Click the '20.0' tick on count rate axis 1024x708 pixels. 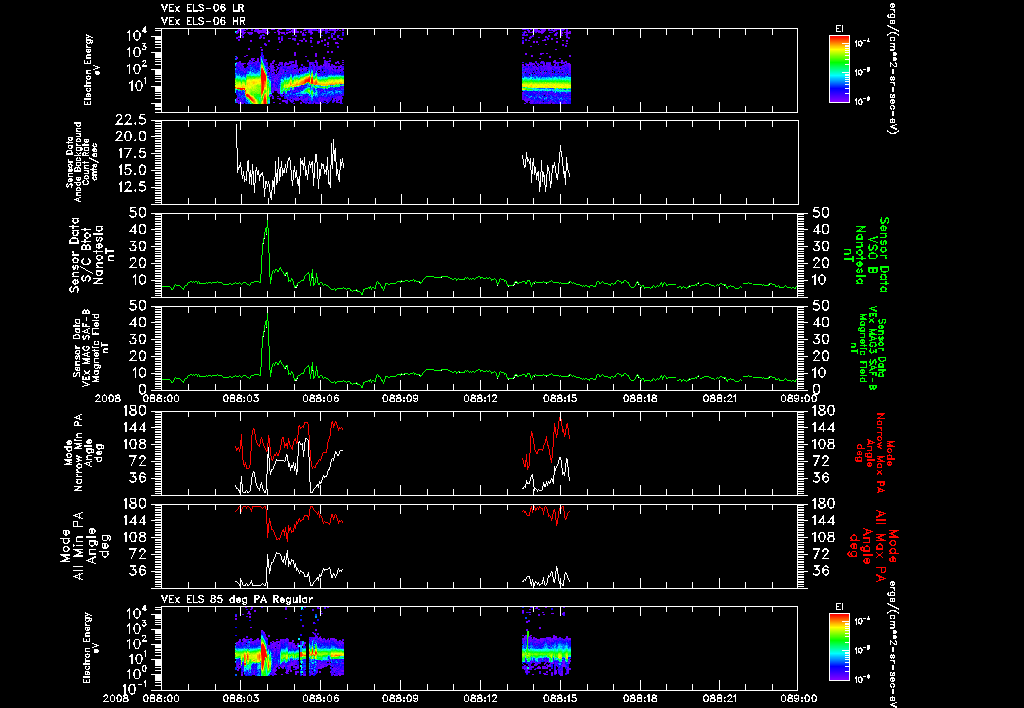(130, 137)
